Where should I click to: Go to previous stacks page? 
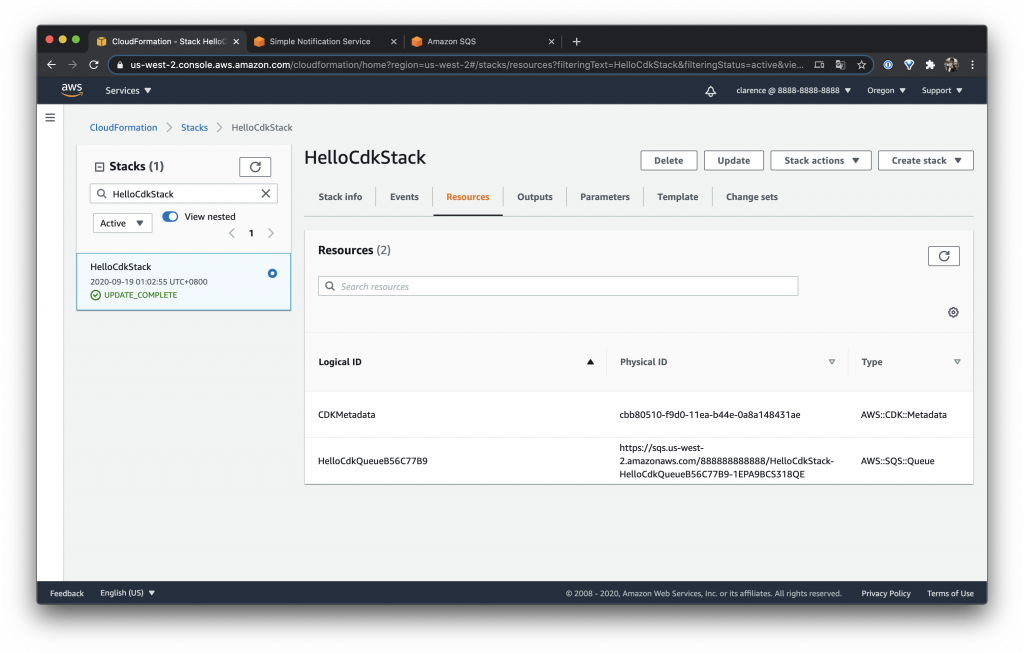(x=232, y=233)
